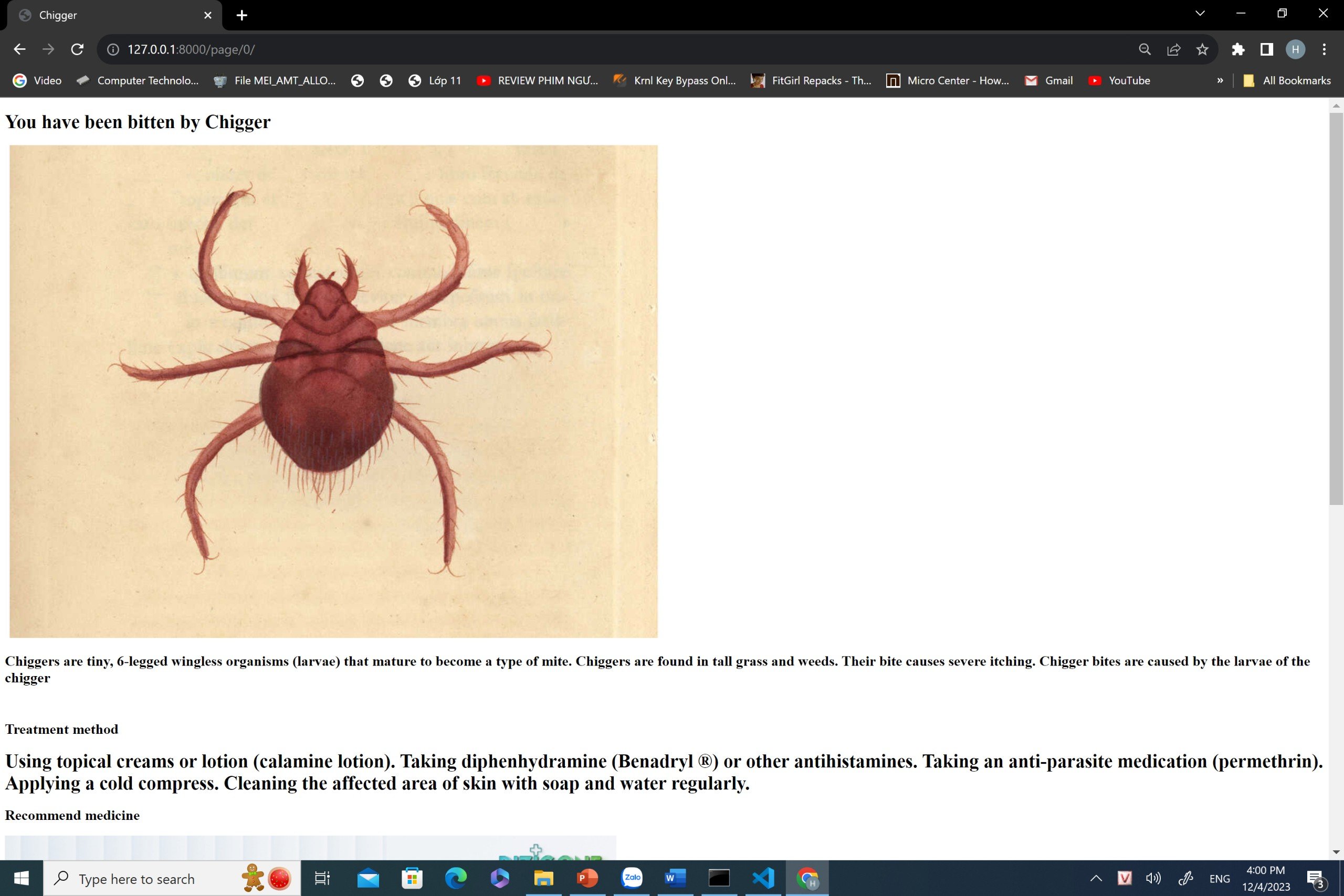Image resolution: width=1344 pixels, height=896 pixels.
Task: Open the Gmail bookmark
Action: click(x=1048, y=80)
